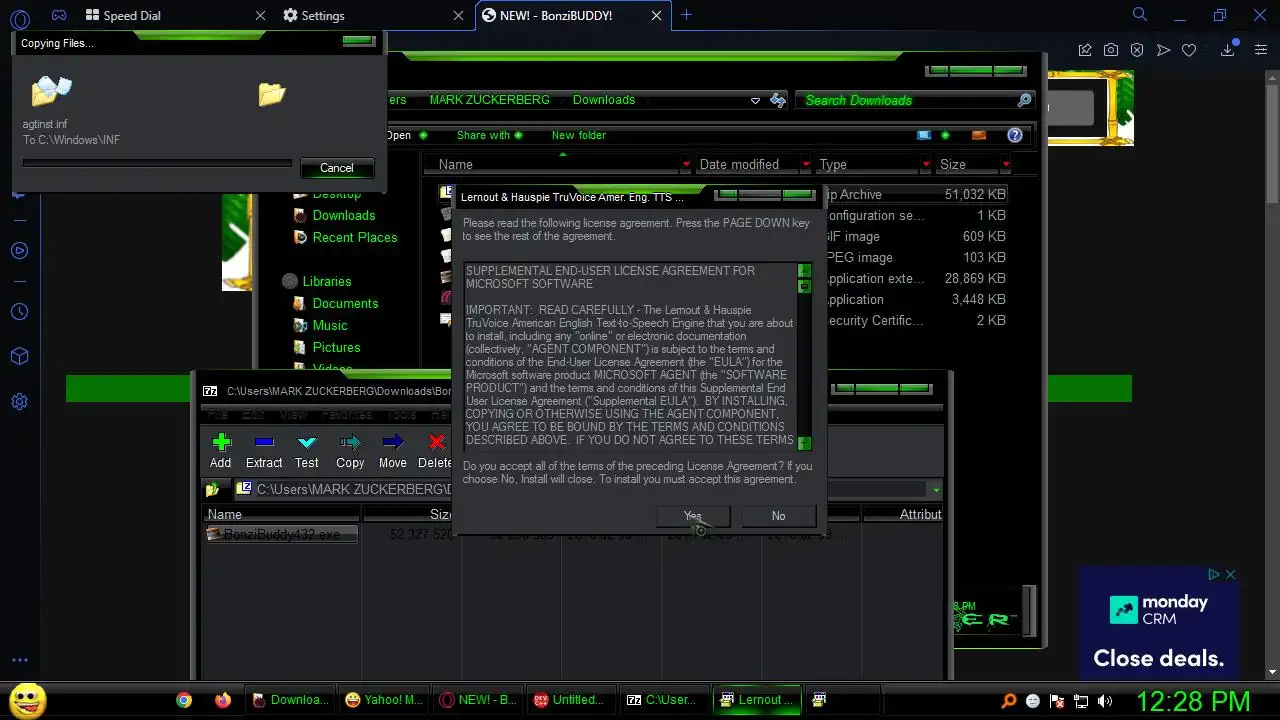This screenshot has height=720, width=1280.
Task: Open Opera sidebar History clock icon
Action: (19, 312)
